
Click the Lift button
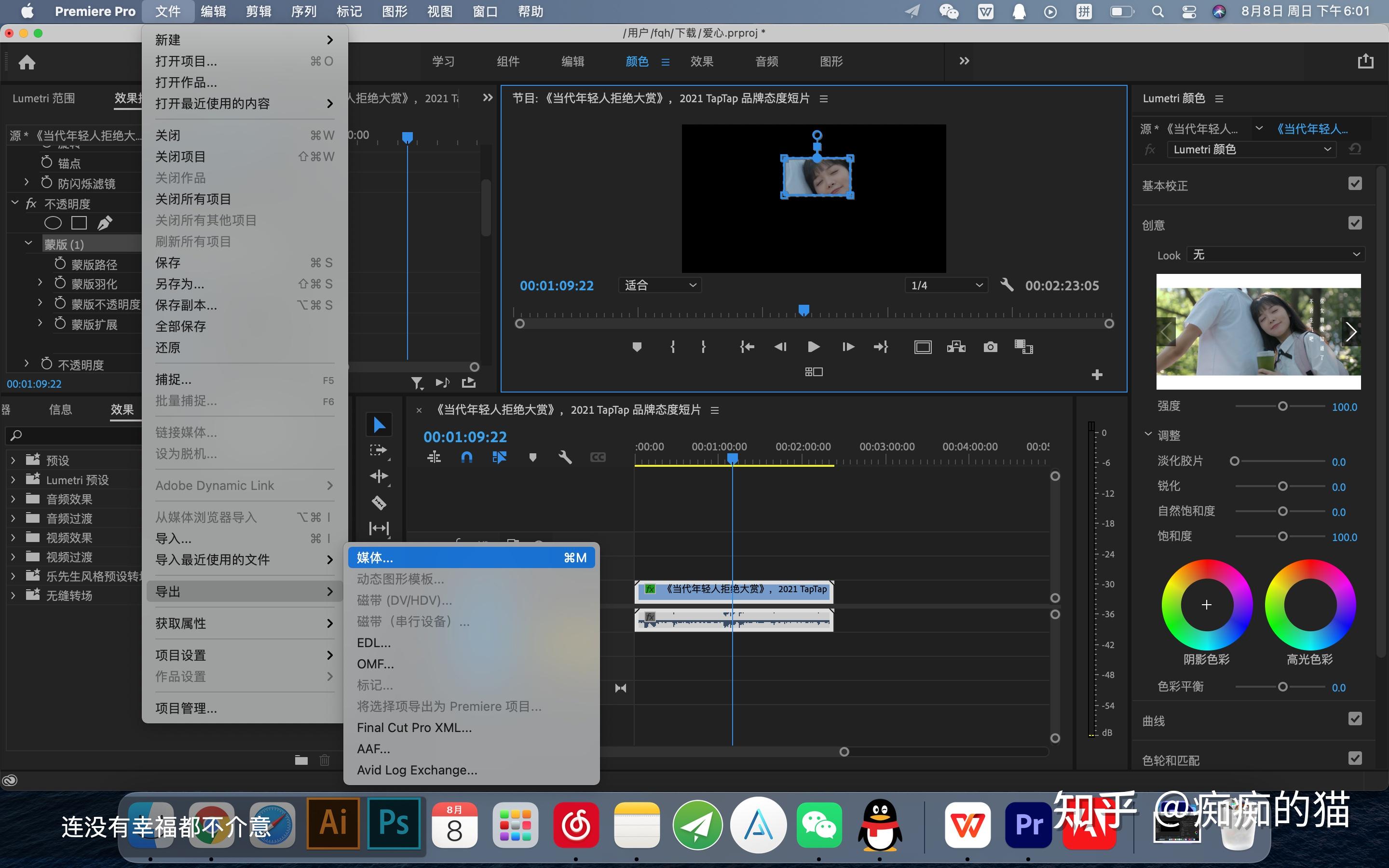pyautogui.click(x=923, y=347)
